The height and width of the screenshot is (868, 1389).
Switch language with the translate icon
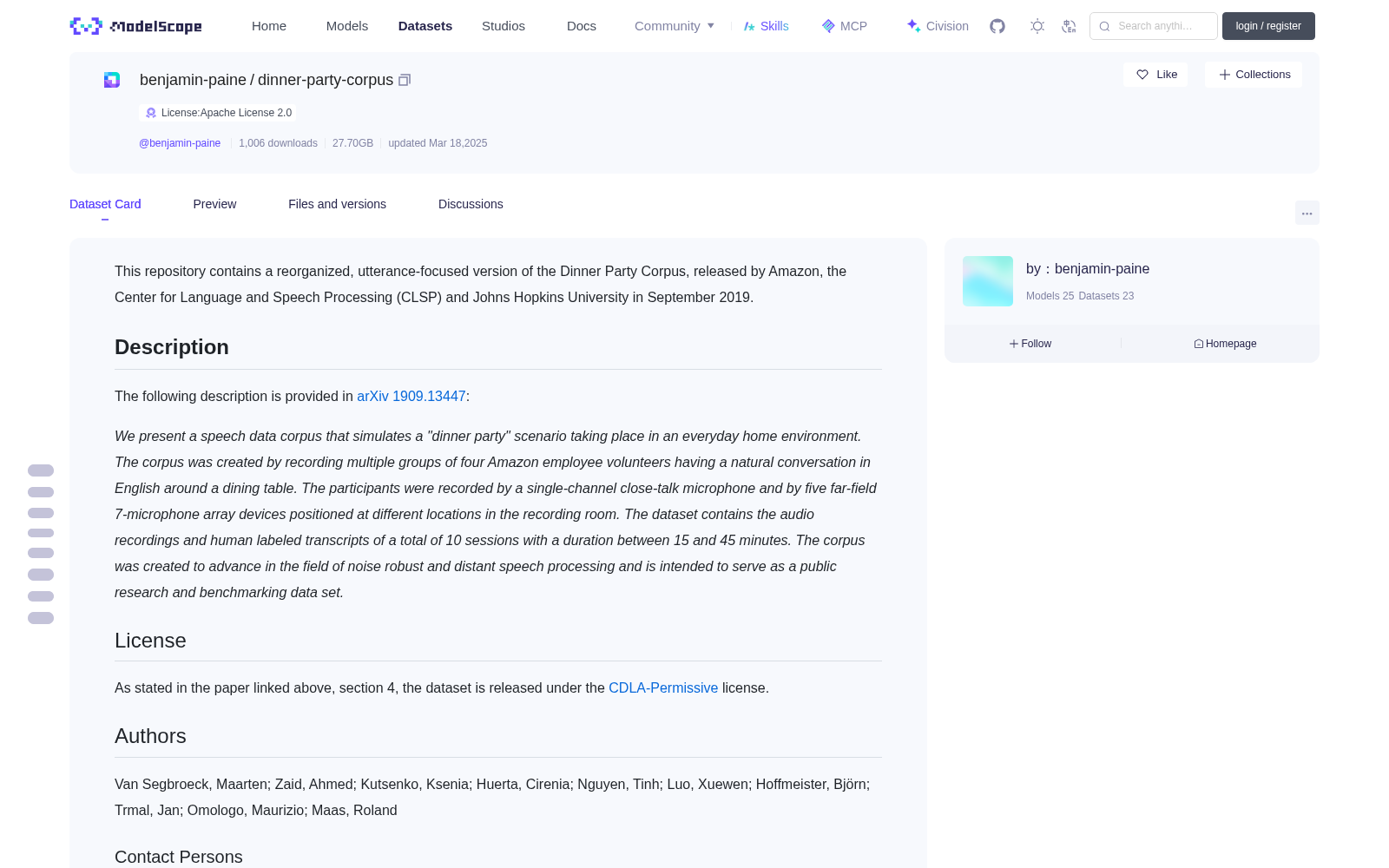(1069, 26)
